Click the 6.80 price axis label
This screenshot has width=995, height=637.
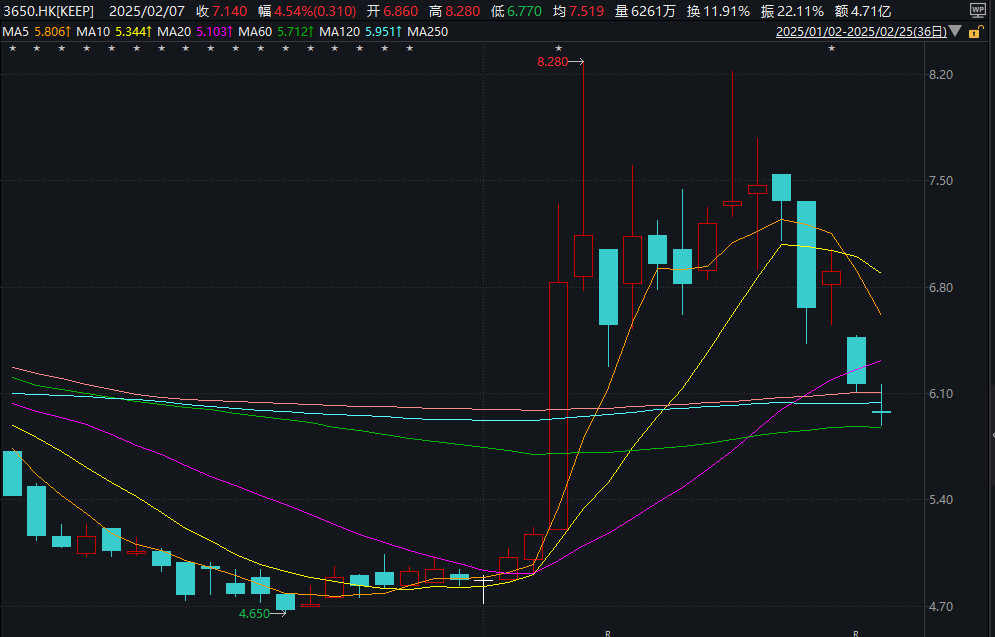click(940, 287)
